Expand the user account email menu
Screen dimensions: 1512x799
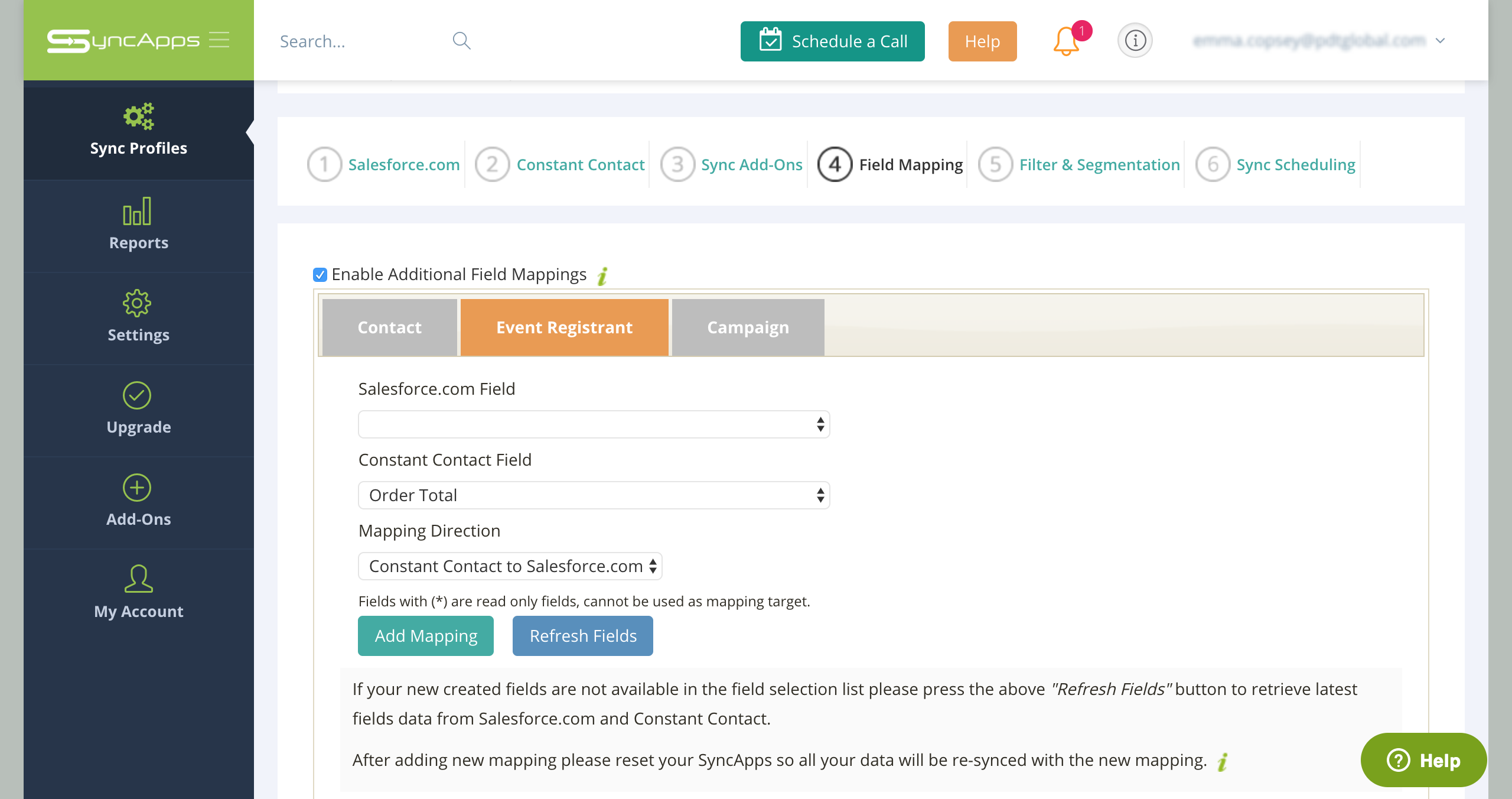1319,41
